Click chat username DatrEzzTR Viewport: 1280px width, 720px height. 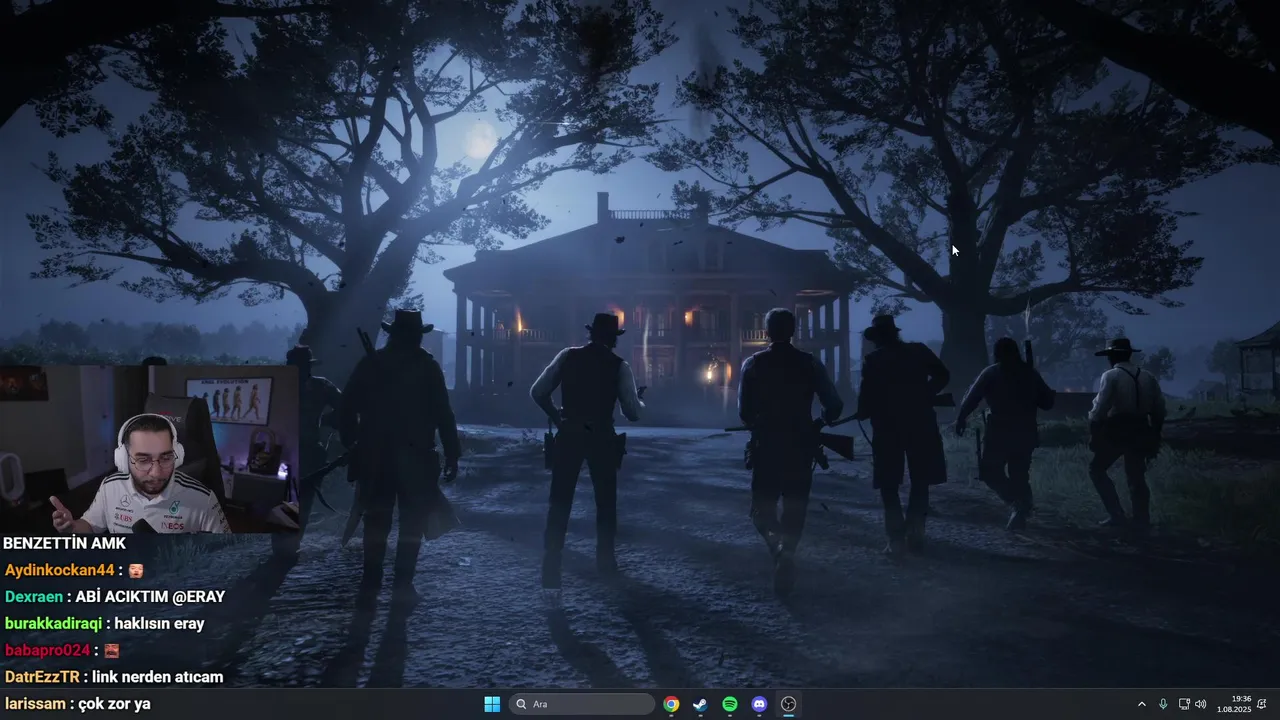(x=42, y=678)
